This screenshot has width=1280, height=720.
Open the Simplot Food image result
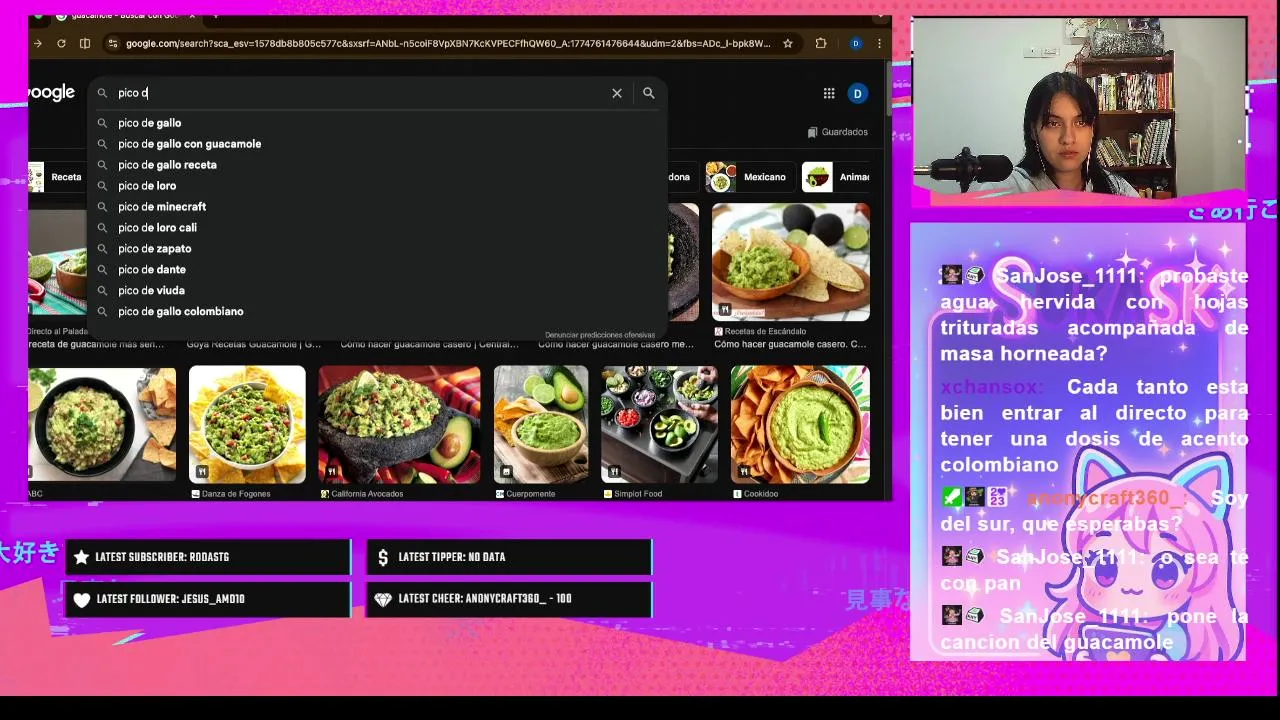(x=659, y=425)
